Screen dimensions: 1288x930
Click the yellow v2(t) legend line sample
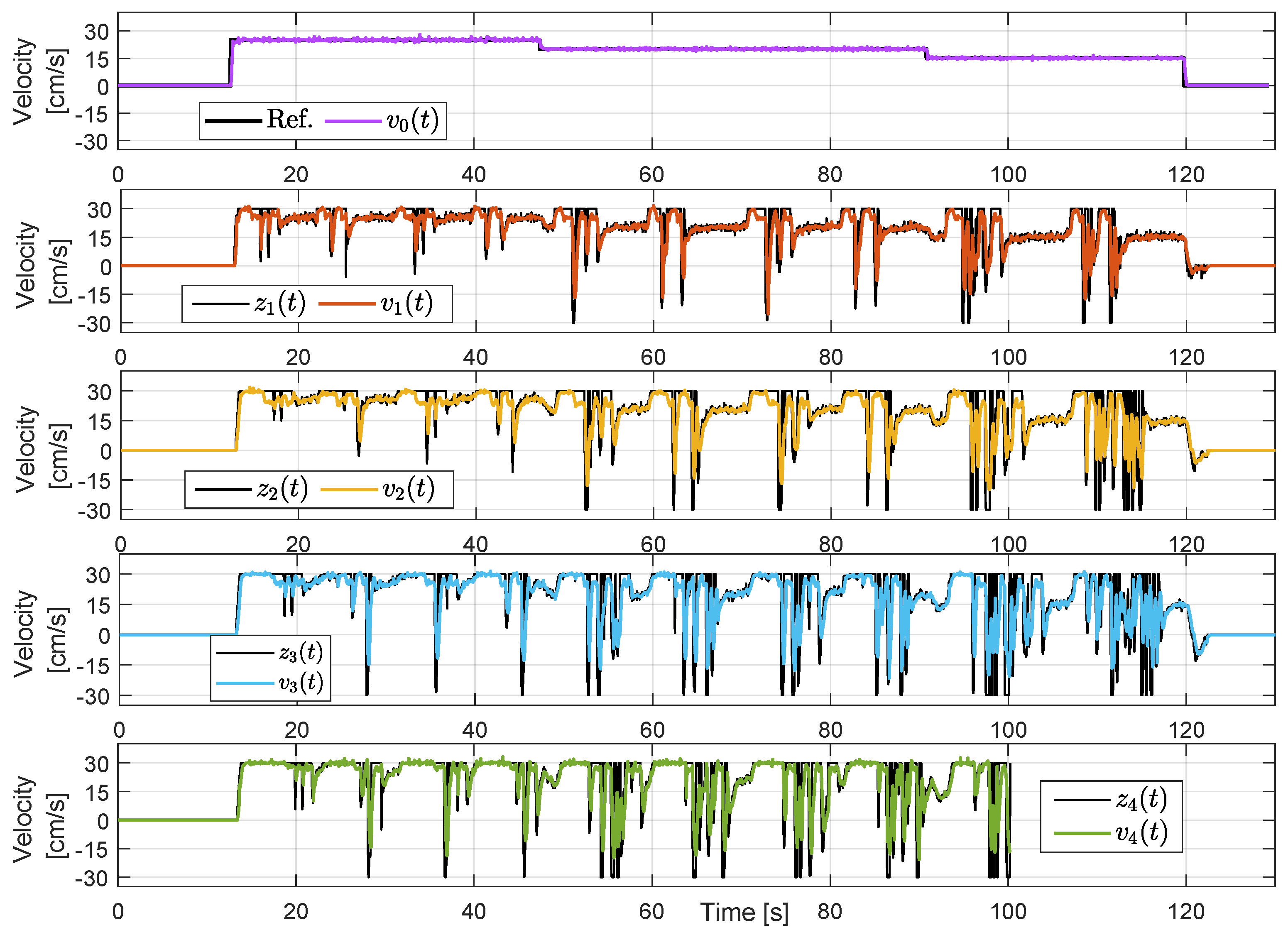click(349, 489)
